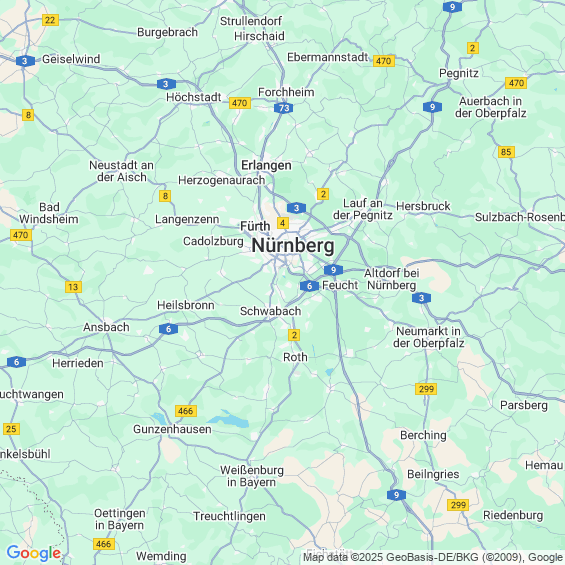Click the yellow 85 road shield
Screen dimensions: 565x565
[506, 152]
